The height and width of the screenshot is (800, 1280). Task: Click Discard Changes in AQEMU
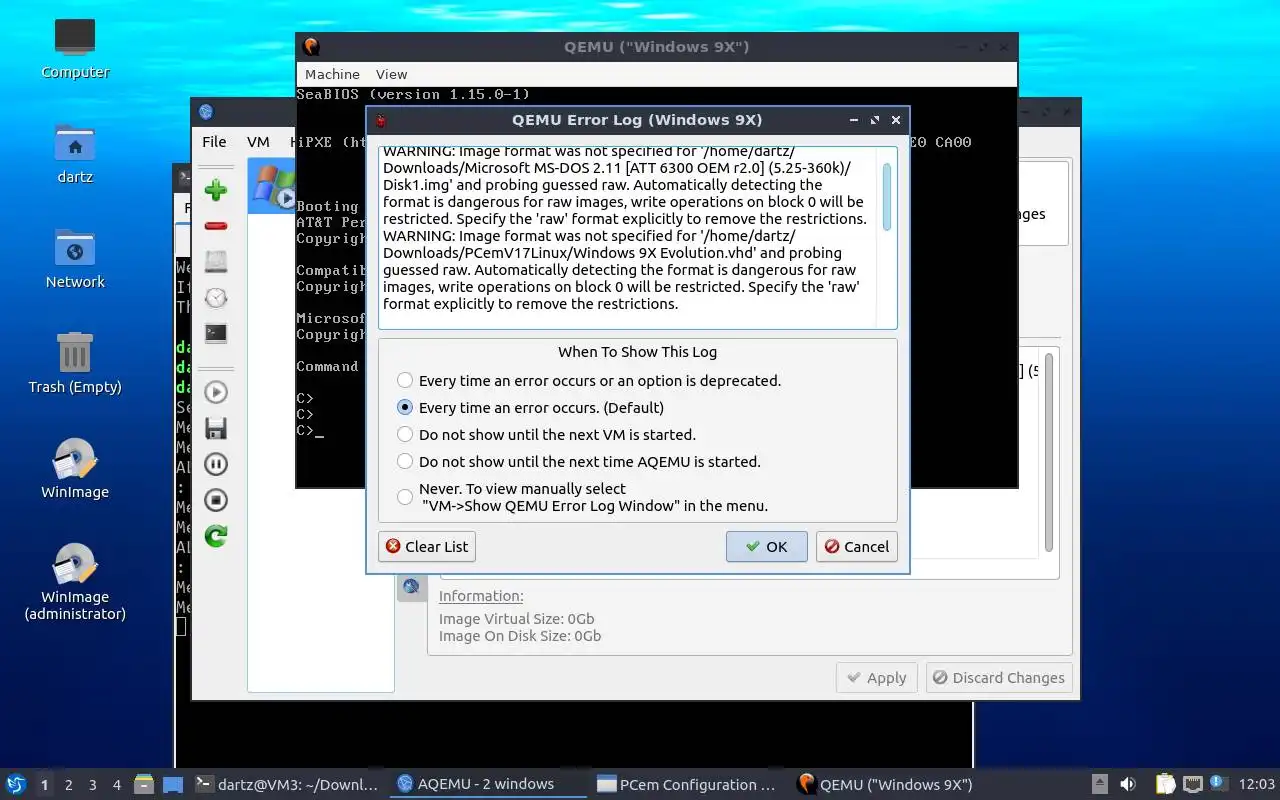point(999,677)
